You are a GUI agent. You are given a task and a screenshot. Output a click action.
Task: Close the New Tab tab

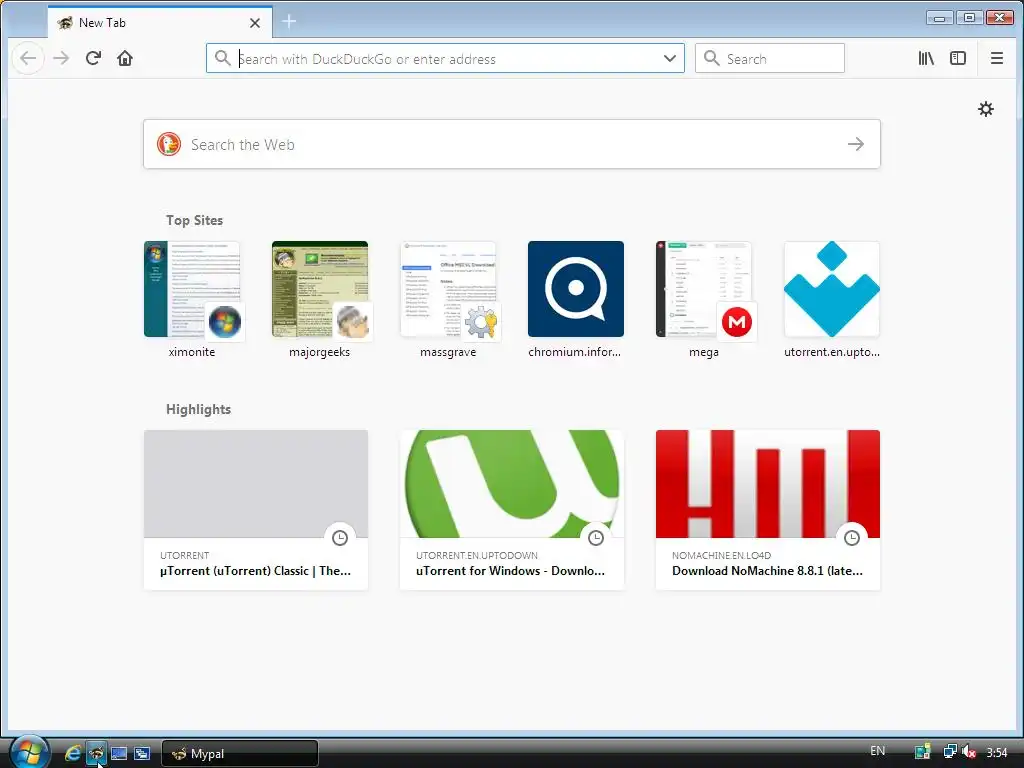tap(255, 23)
